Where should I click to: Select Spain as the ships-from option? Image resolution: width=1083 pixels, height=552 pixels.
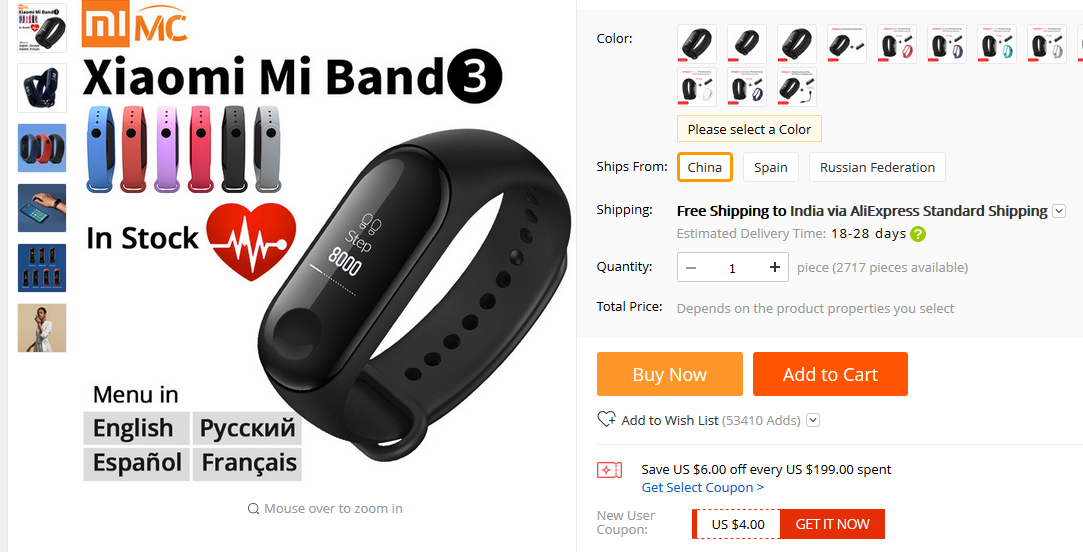[x=771, y=167]
